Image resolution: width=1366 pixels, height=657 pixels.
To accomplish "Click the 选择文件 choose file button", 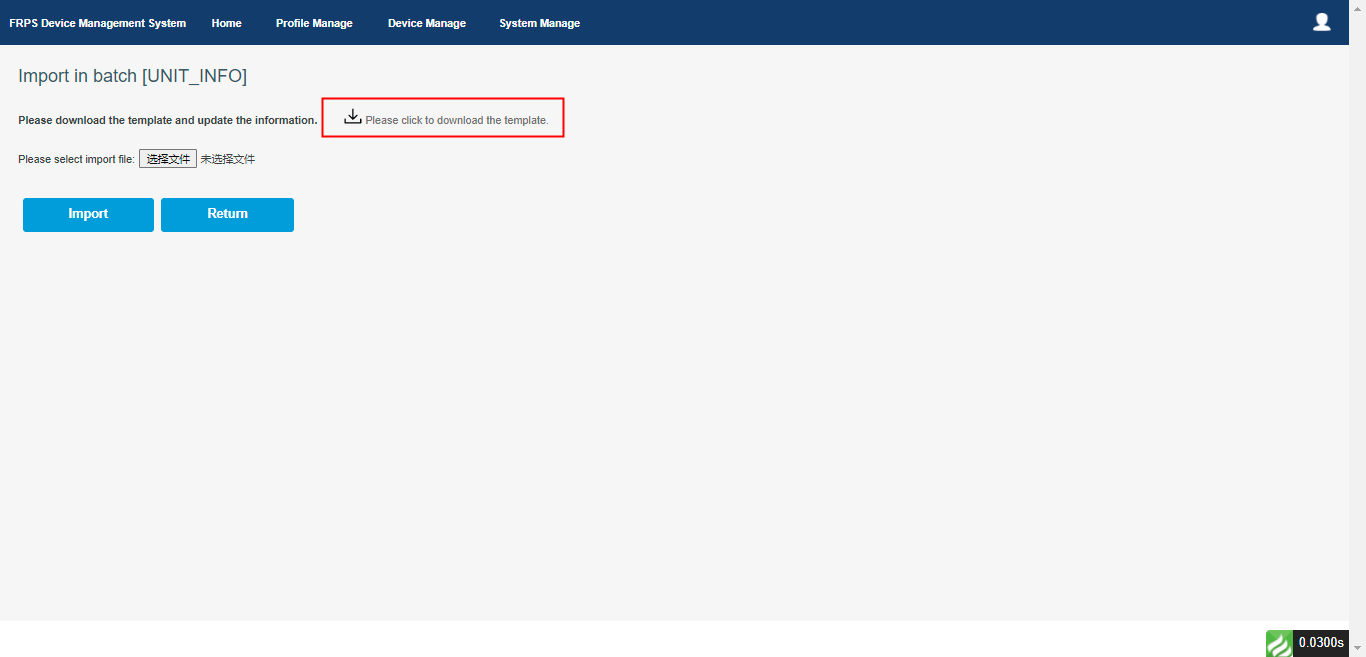I will [x=168, y=159].
